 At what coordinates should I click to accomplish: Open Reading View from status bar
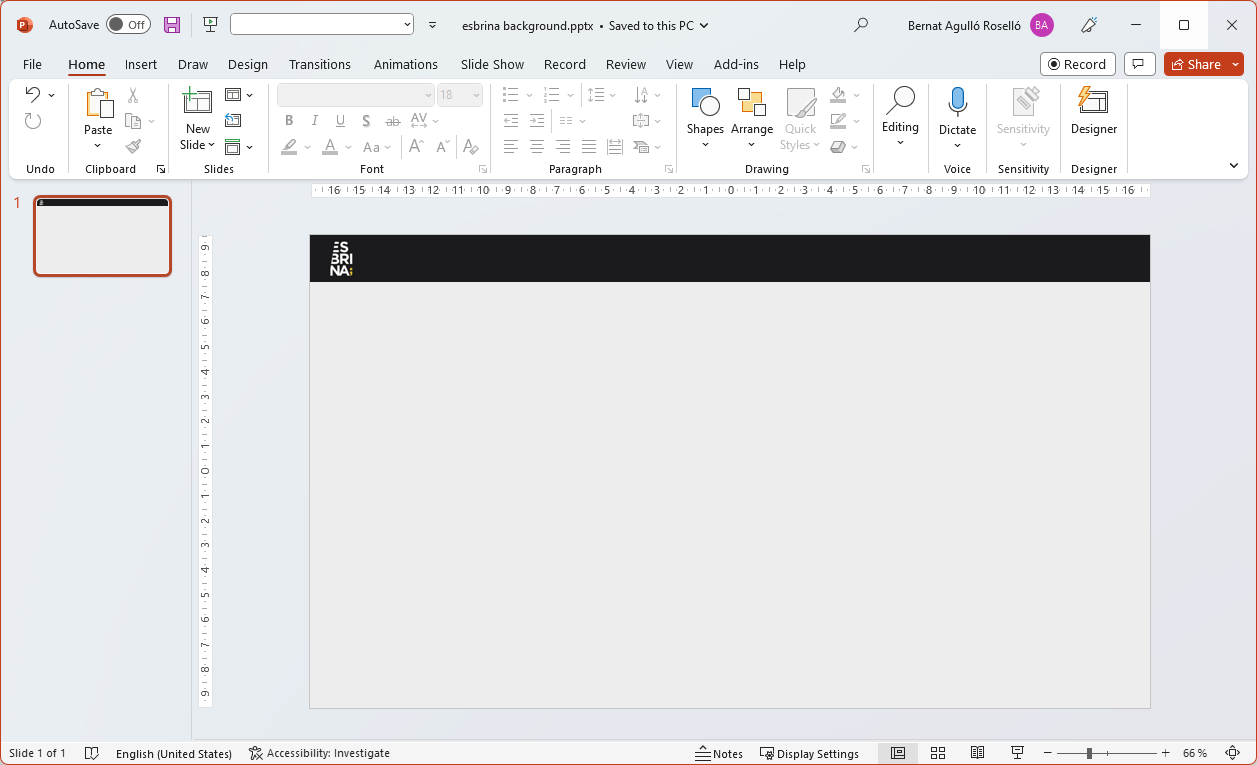[977, 753]
